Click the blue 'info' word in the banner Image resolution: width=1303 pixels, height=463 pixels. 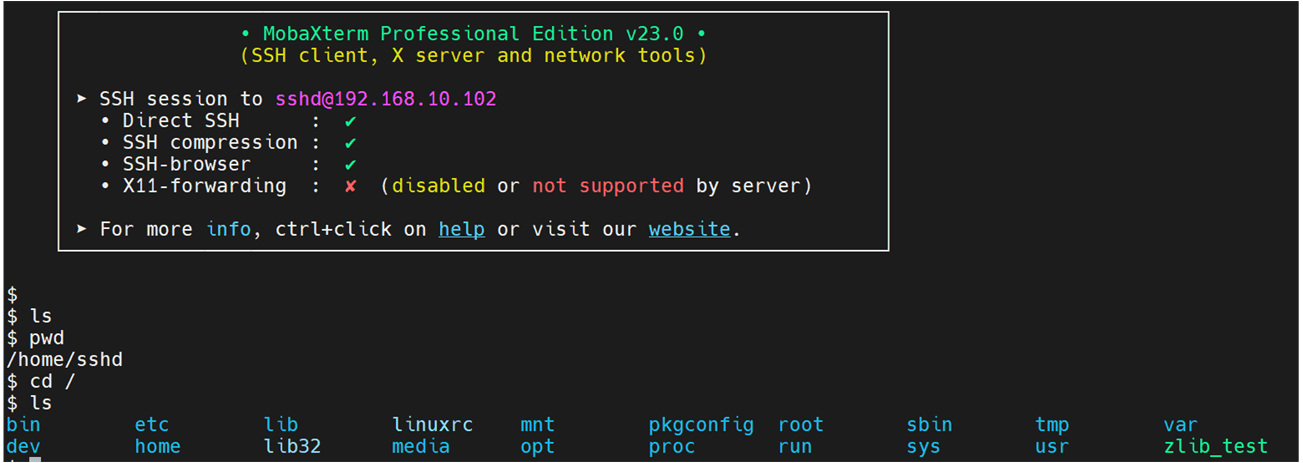point(229,229)
